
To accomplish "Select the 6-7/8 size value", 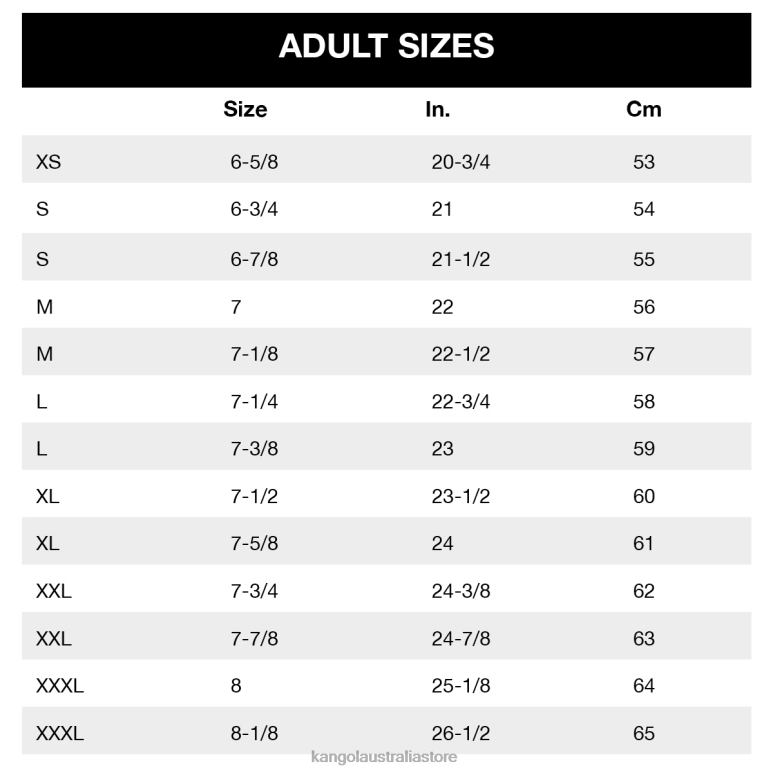I will [x=254, y=259].
